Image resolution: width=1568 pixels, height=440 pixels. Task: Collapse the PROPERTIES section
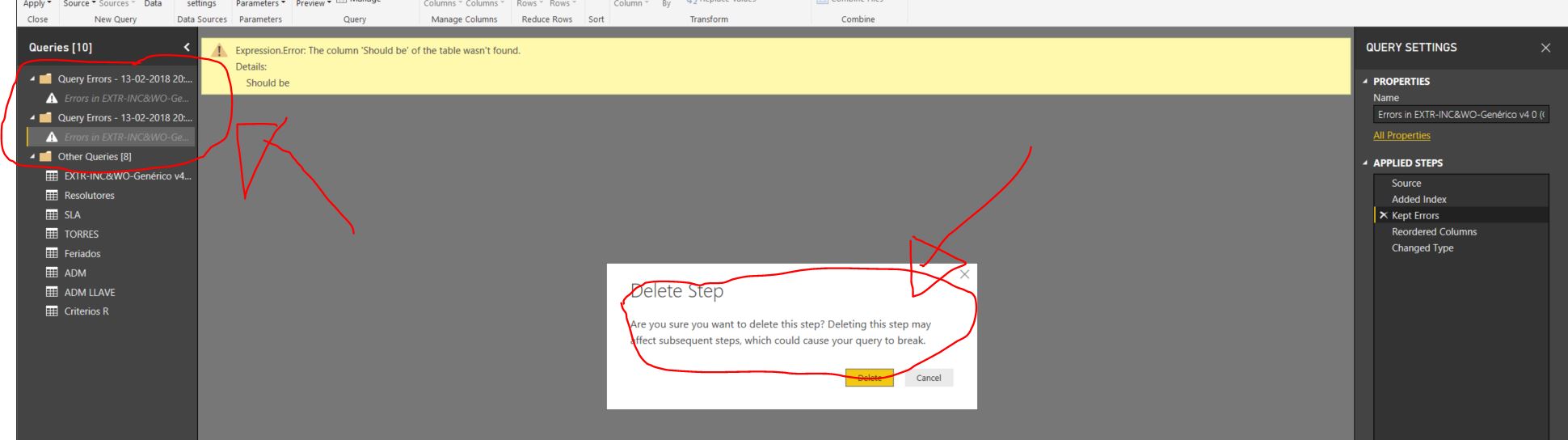[1366, 82]
